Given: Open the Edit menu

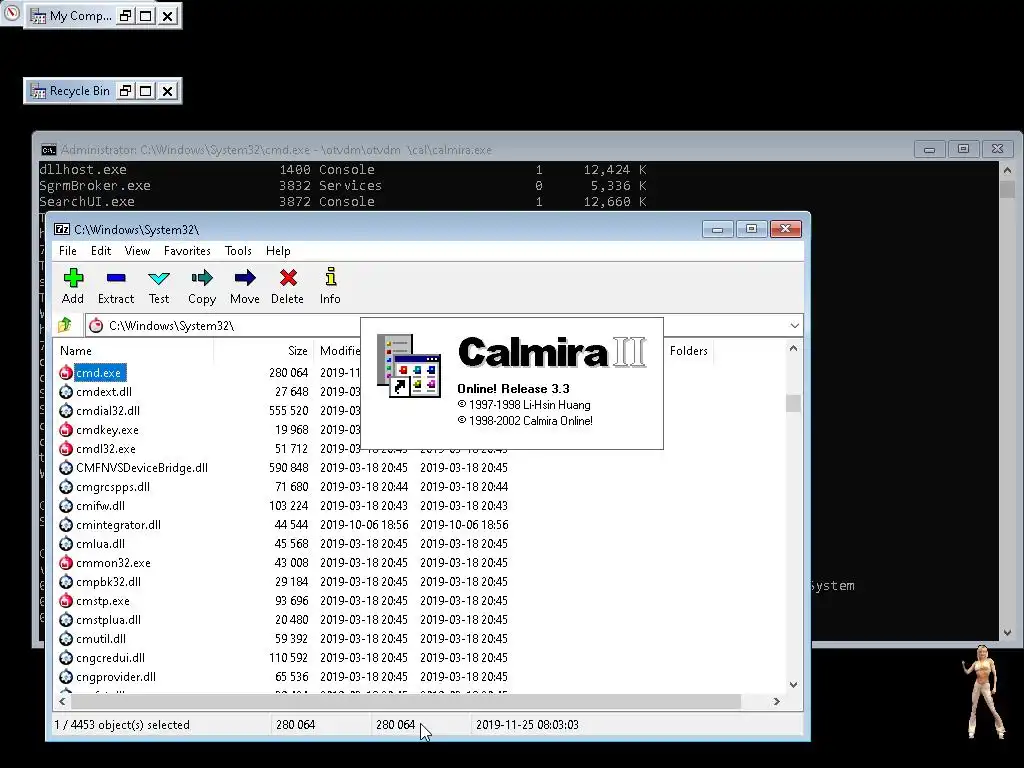Looking at the screenshot, I should [x=101, y=251].
